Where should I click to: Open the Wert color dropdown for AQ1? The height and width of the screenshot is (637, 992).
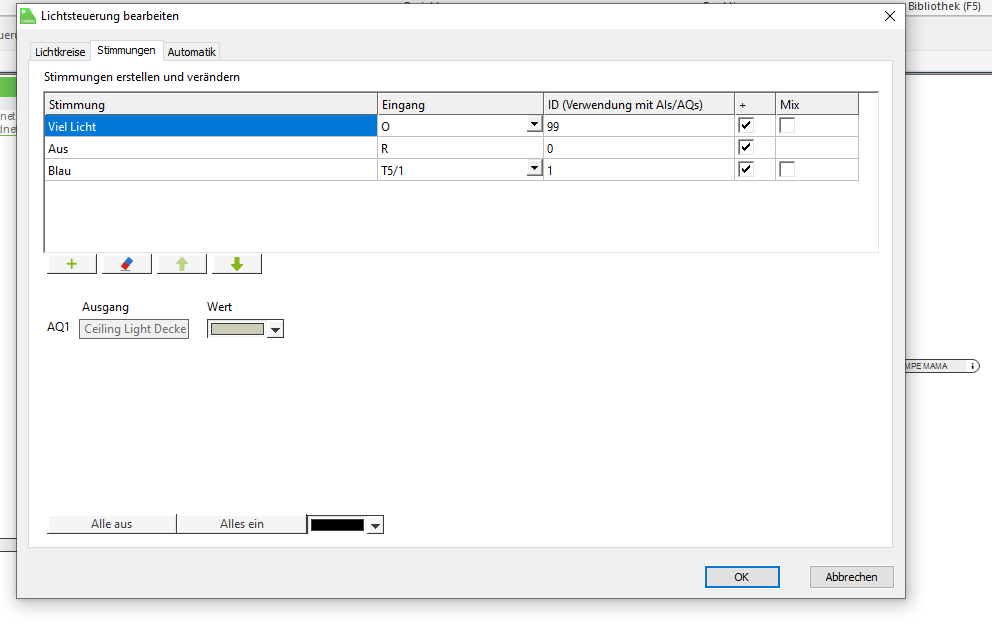[x=275, y=329]
